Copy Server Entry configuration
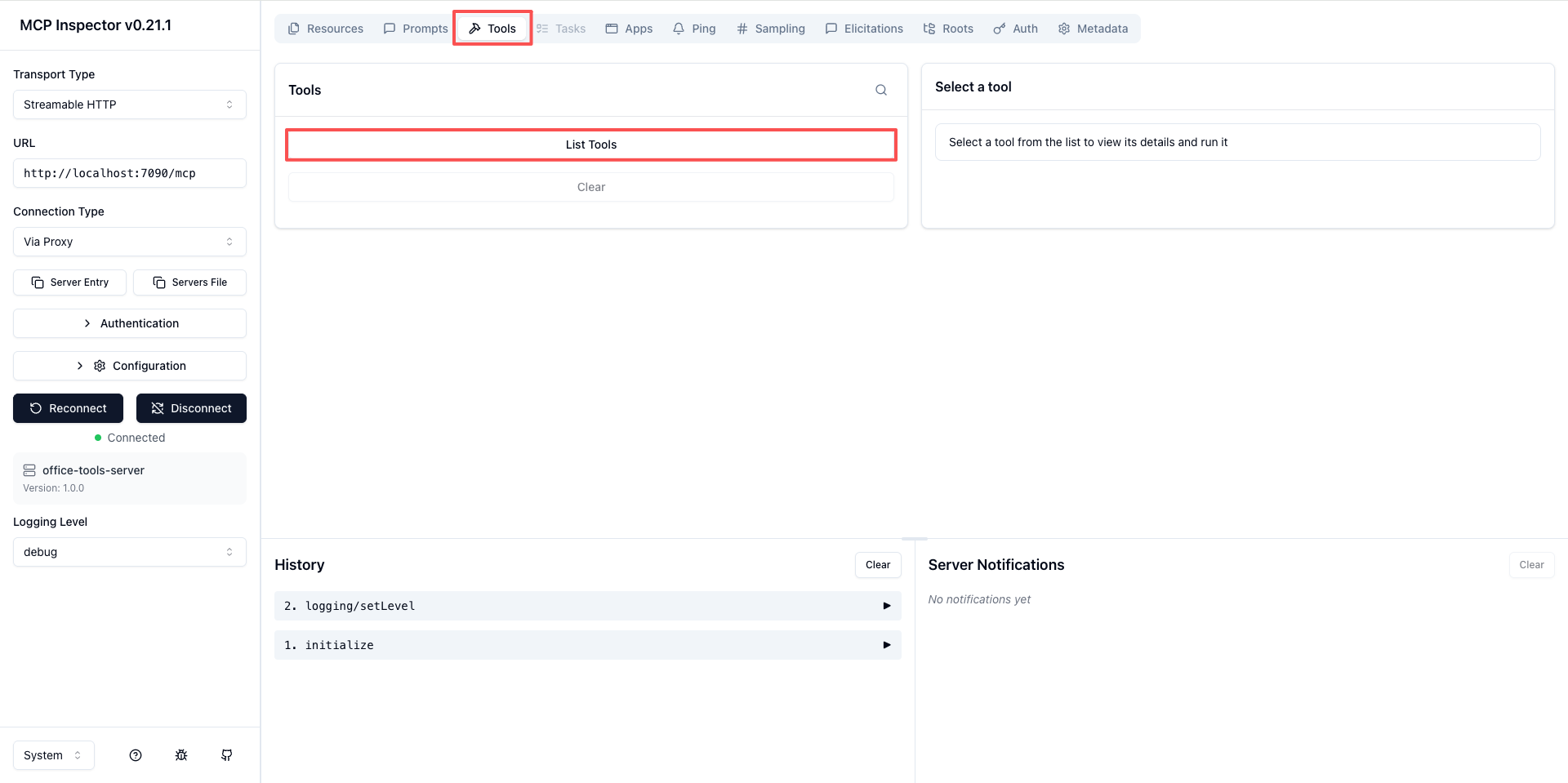 (70, 283)
